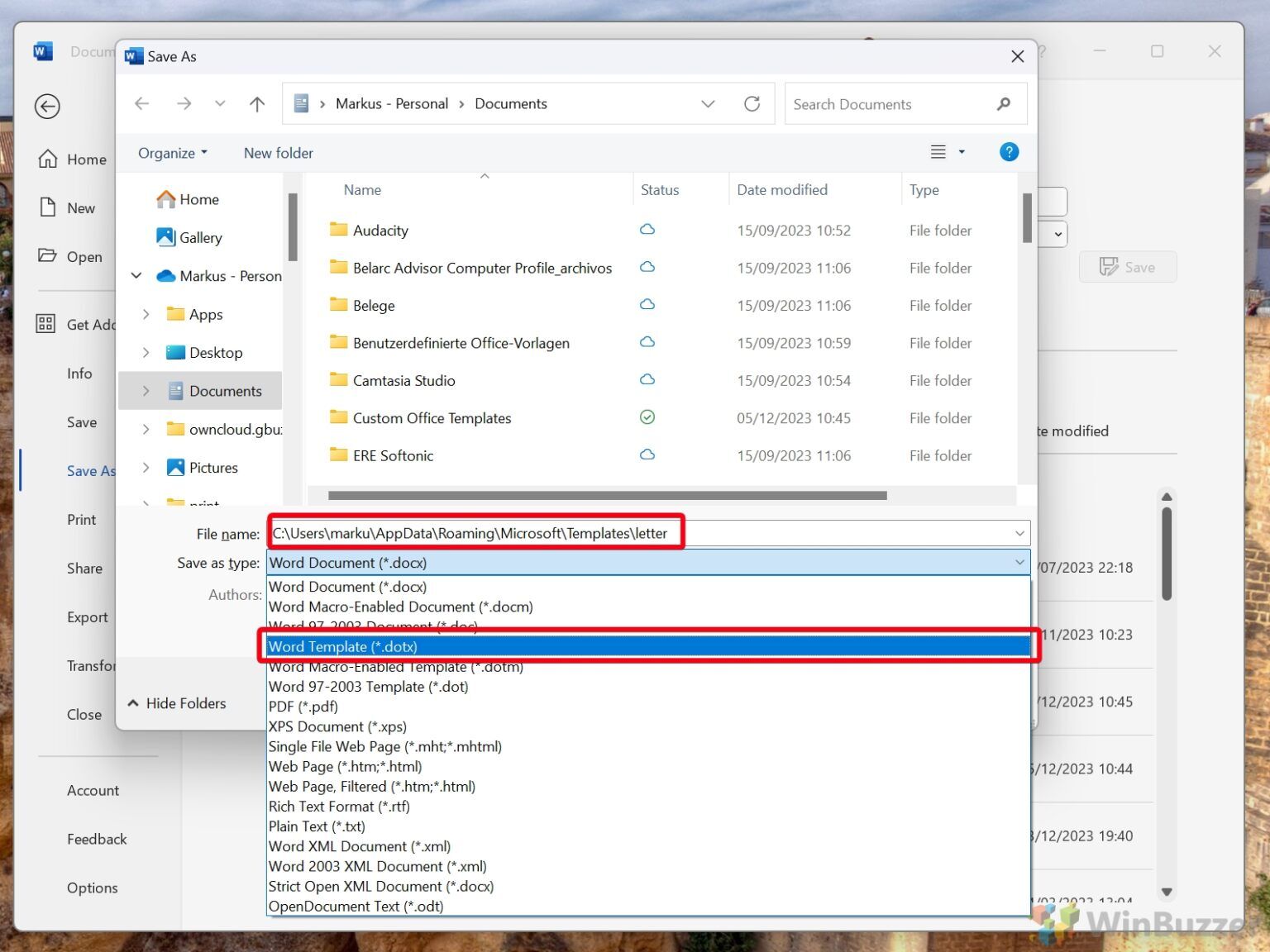Click the magnifier in the Search Documents box
Image resolution: width=1270 pixels, height=952 pixels.
(x=1003, y=104)
